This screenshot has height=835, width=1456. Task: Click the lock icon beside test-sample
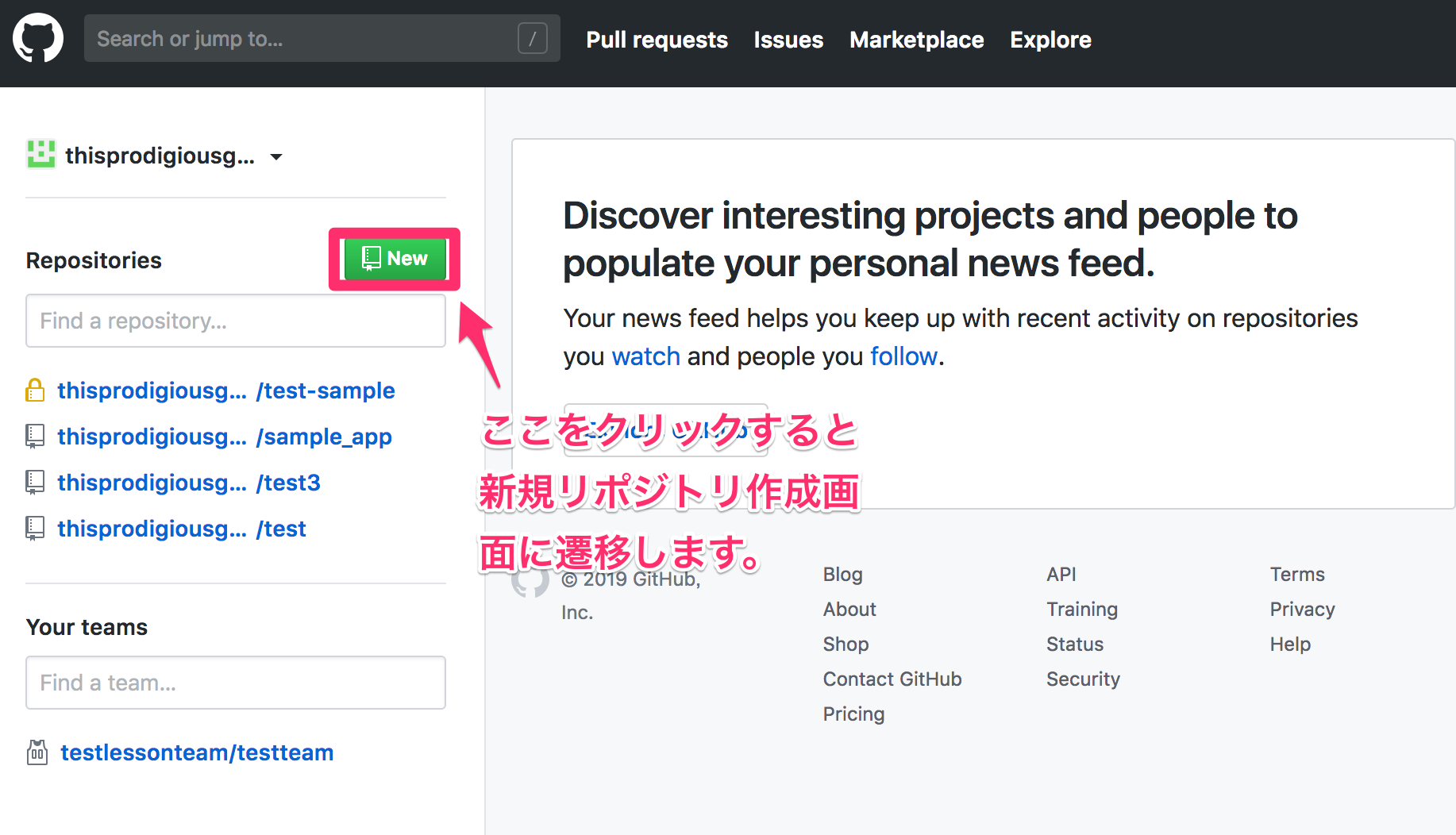[35, 390]
